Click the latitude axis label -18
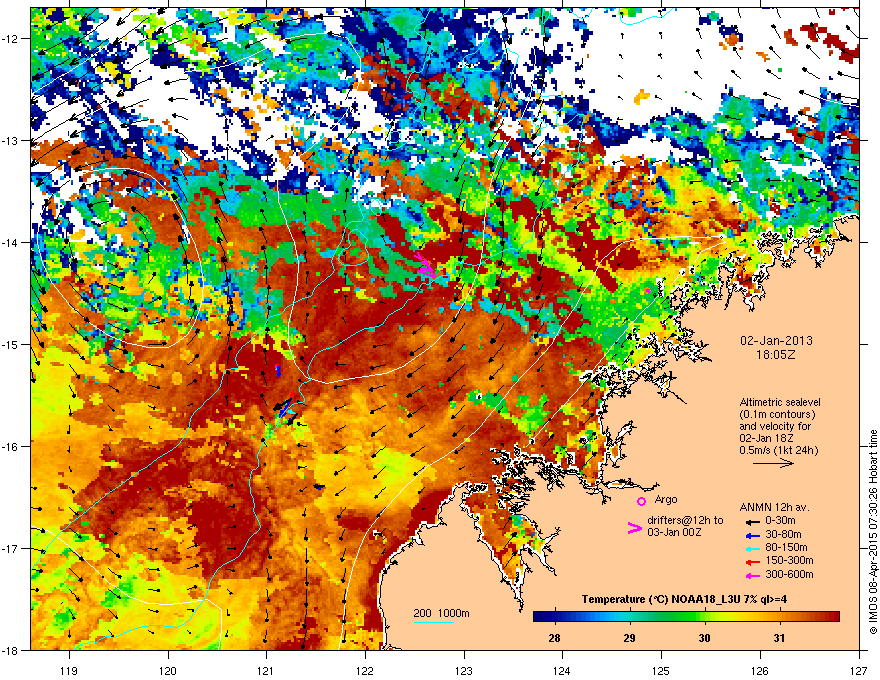Image resolution: width=880 pixels, height=680 pixels. pyautogui.click(x=10, y=650)
